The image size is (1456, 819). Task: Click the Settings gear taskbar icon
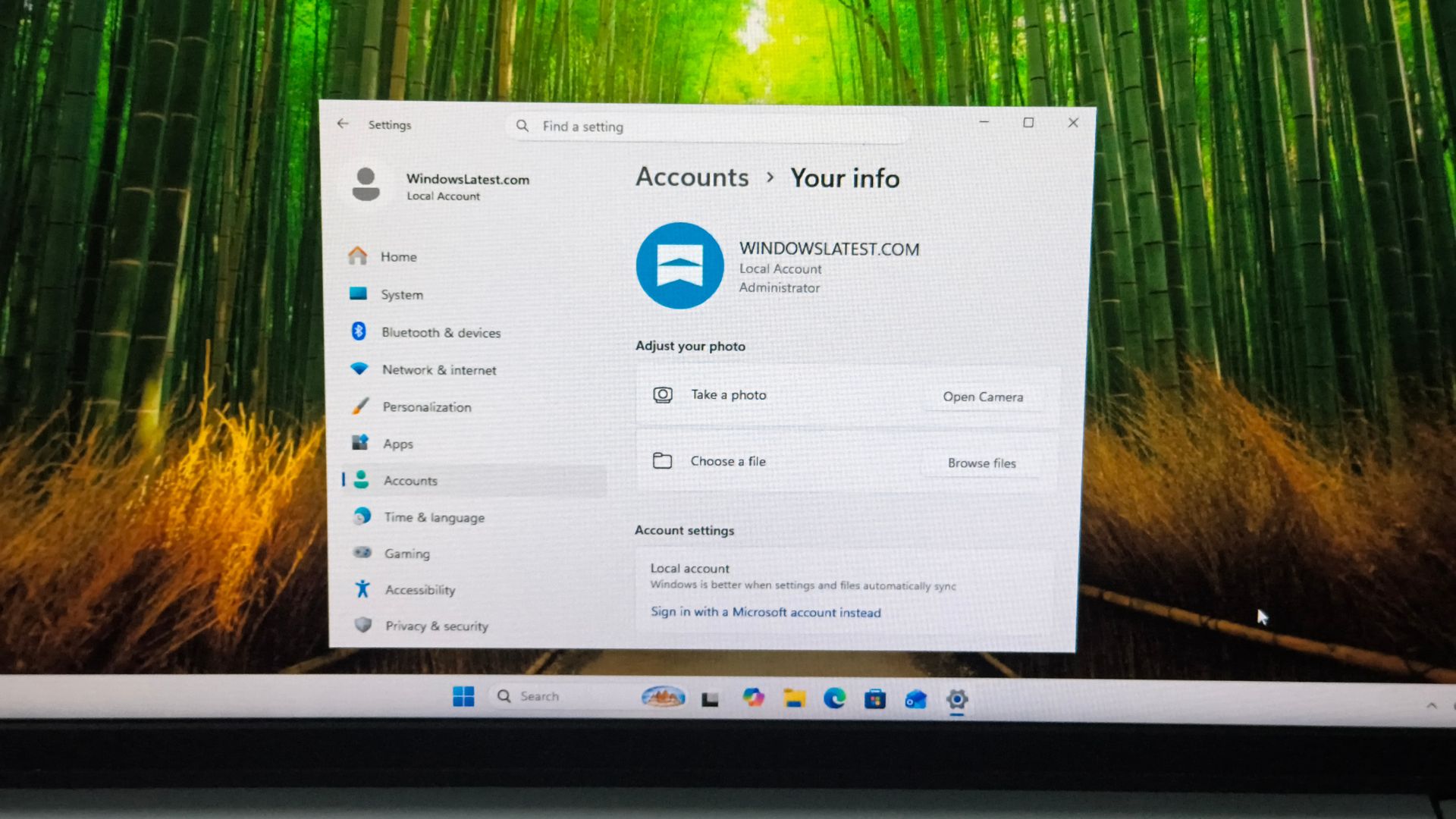[x=957, y=699]
